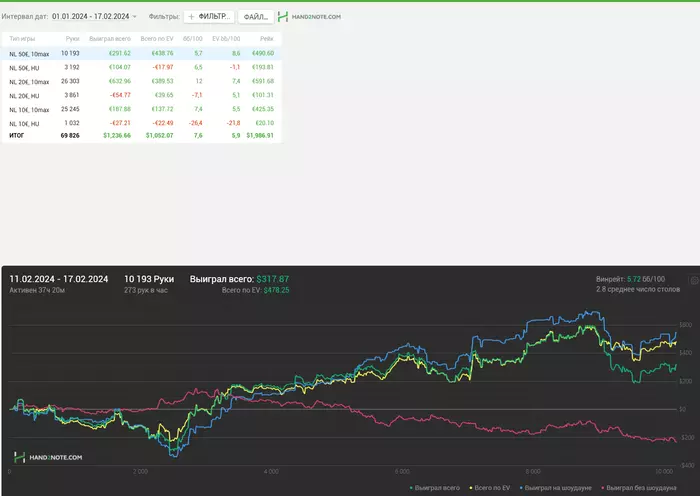This screenshot has width=700, height=496.
Task: Select the NL 10€, 10max row
Action: click(142, 109)
